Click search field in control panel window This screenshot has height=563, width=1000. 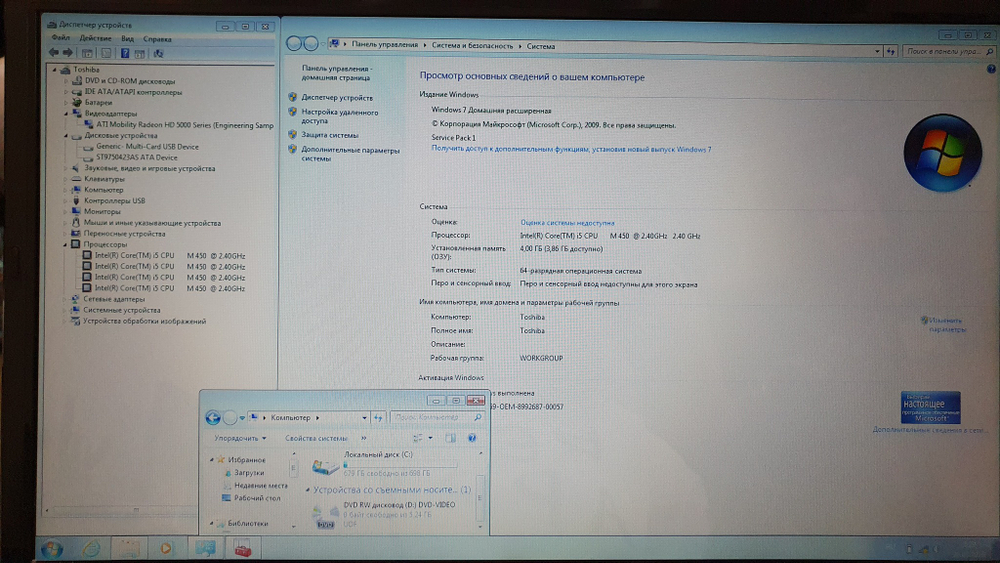tap(949, 51)
